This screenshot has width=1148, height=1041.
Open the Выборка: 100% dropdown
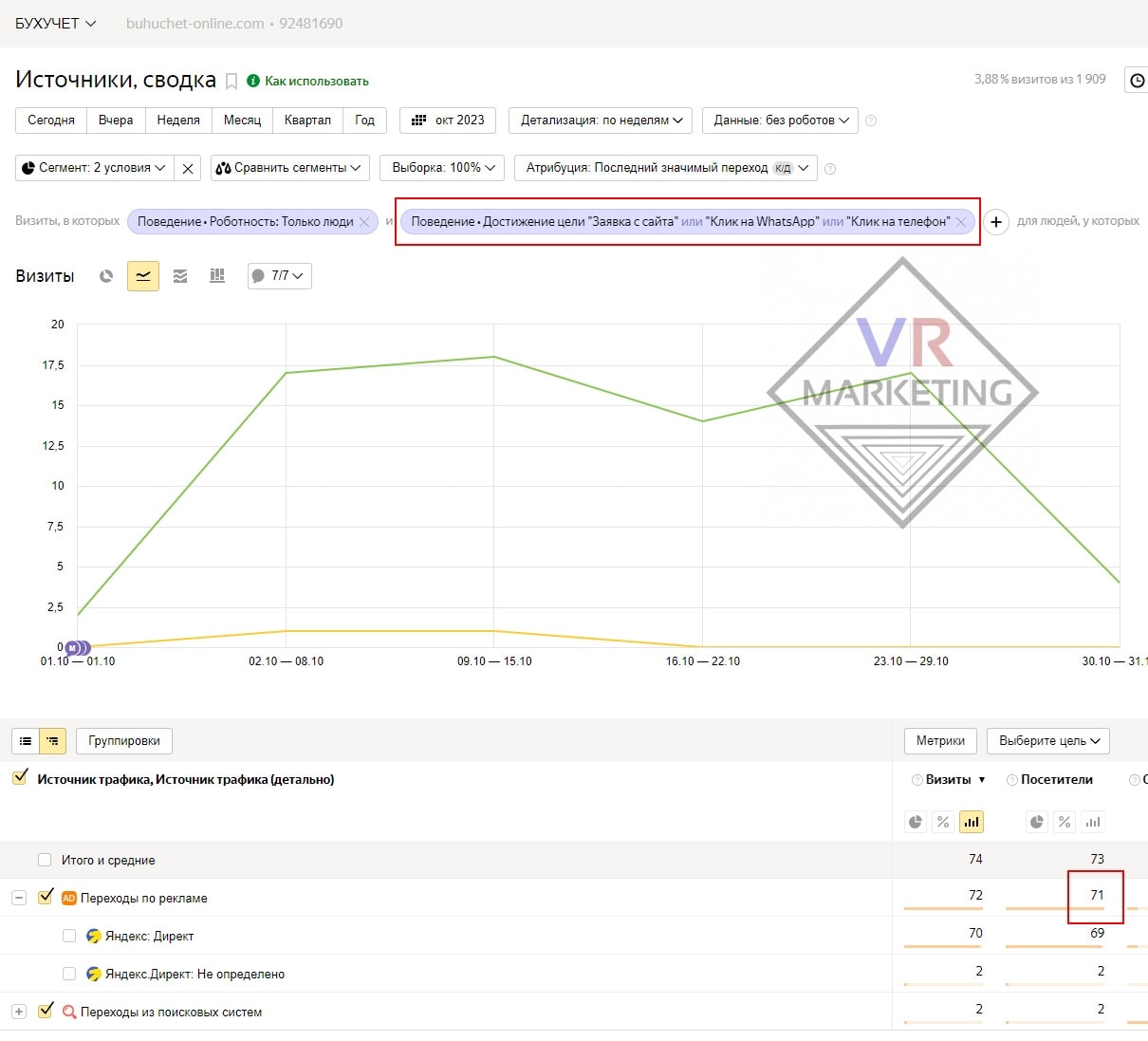pos(443,168)
